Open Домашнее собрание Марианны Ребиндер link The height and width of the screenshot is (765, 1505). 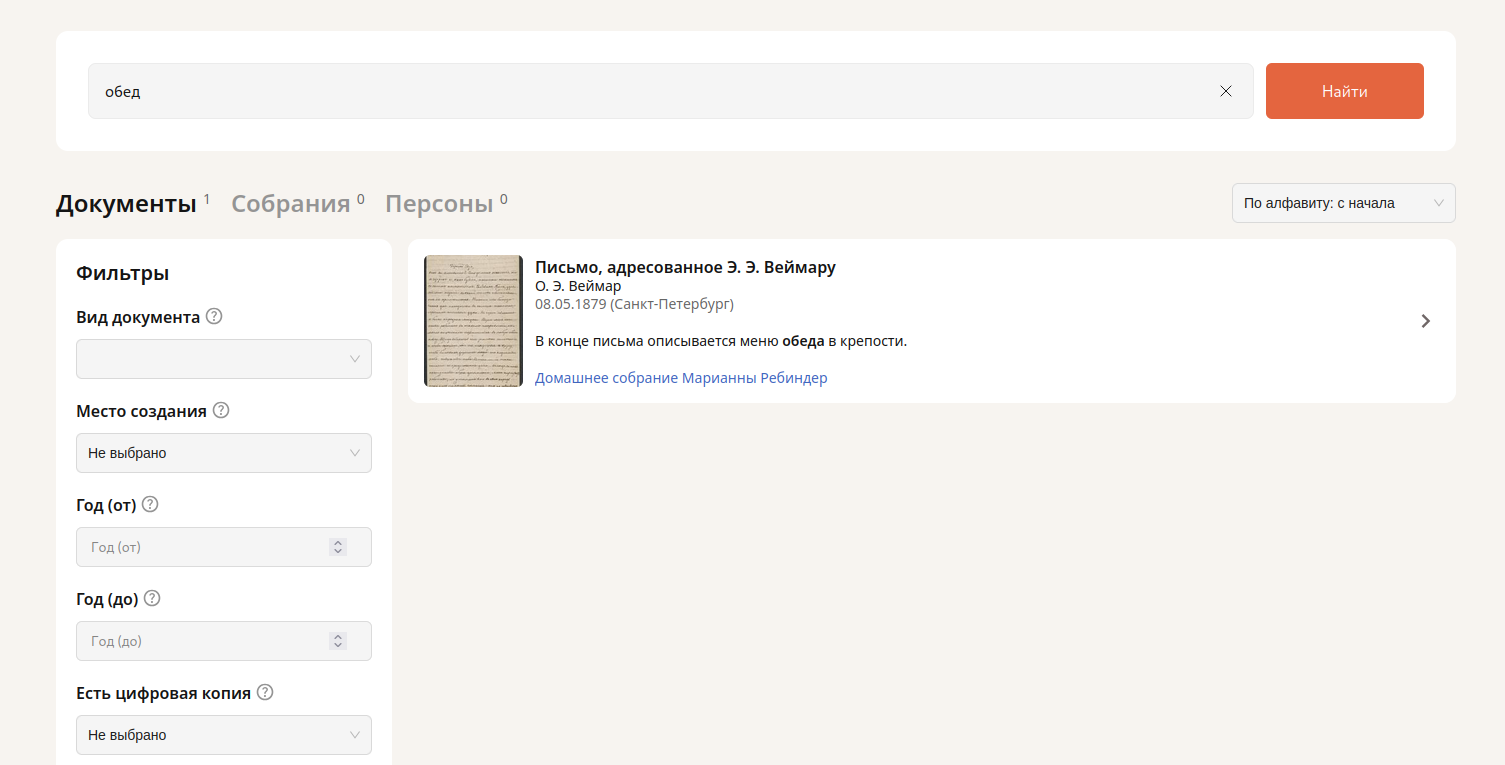681,378
